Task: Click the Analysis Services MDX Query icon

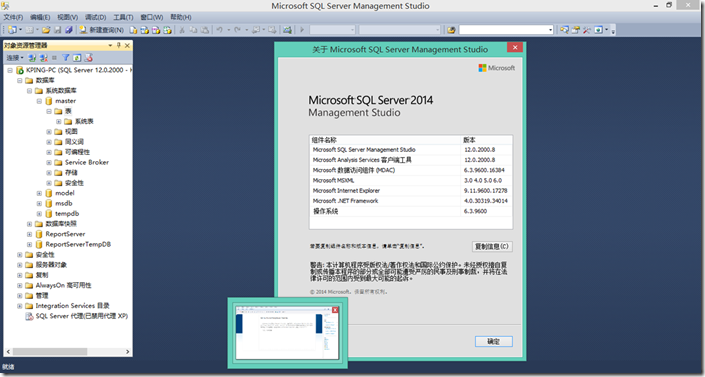Action: (144, 30)
